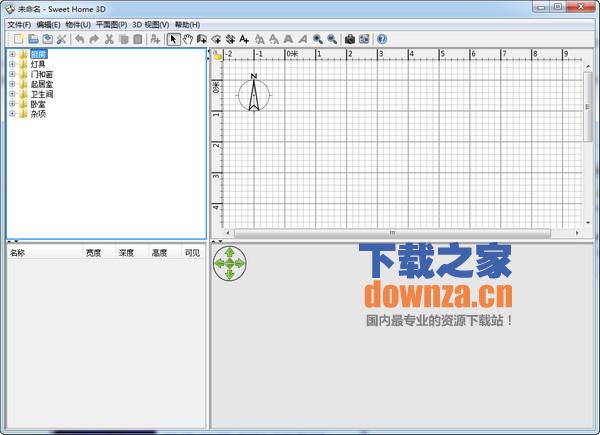
Task: Open the 编辑(E) menu
Action: (x=48, y=25)
